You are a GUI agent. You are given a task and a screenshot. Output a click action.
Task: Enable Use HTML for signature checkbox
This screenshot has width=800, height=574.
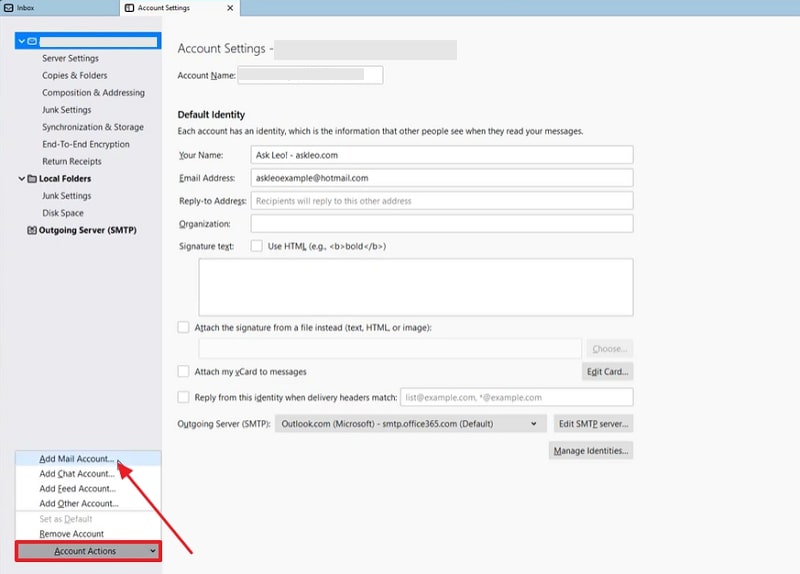point(257,246)
